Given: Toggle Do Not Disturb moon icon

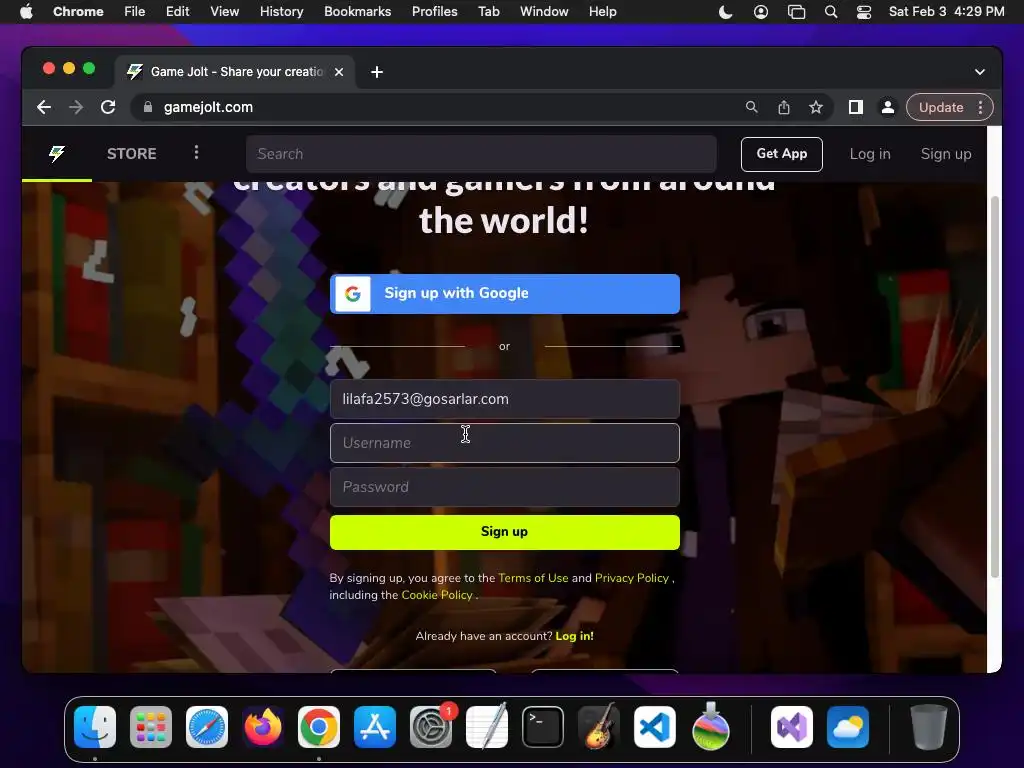Looking at the screenshot, I should pyautogui.click(x=726, y=11).
